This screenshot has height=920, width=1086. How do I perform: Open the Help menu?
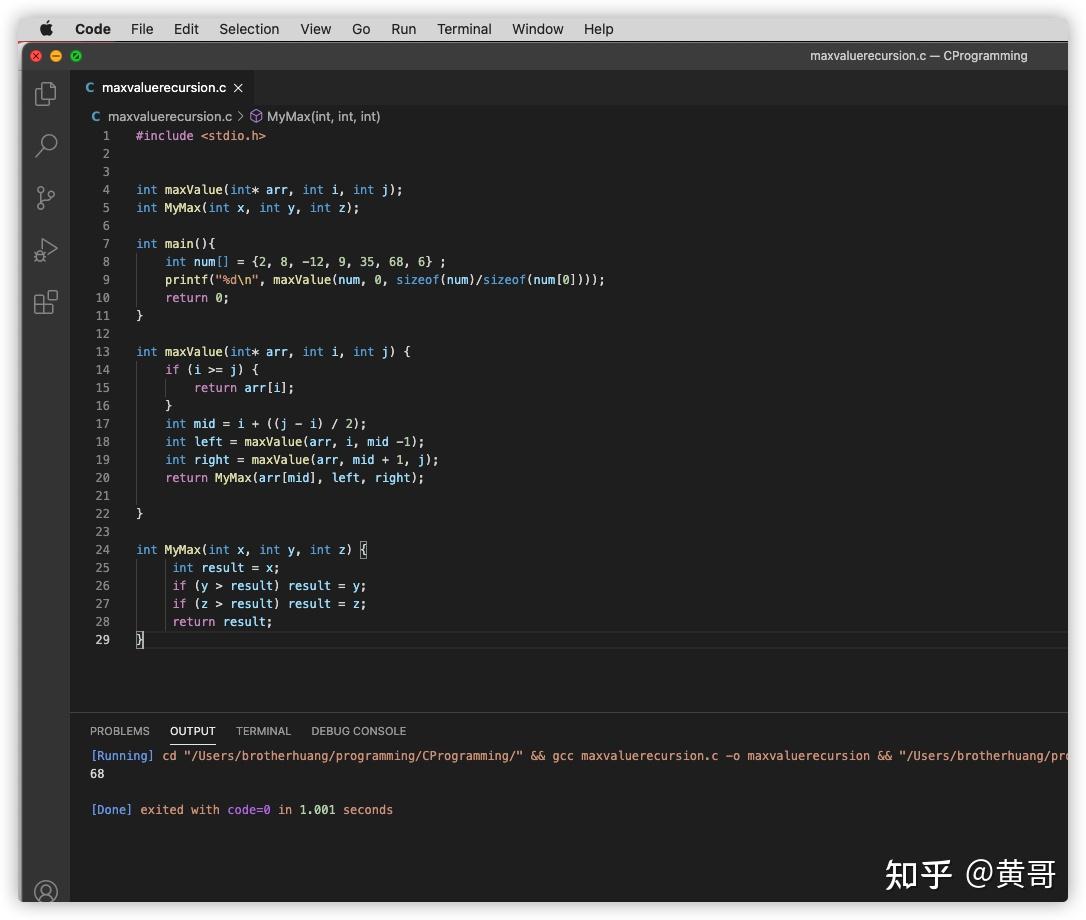[x=598, y=29]
